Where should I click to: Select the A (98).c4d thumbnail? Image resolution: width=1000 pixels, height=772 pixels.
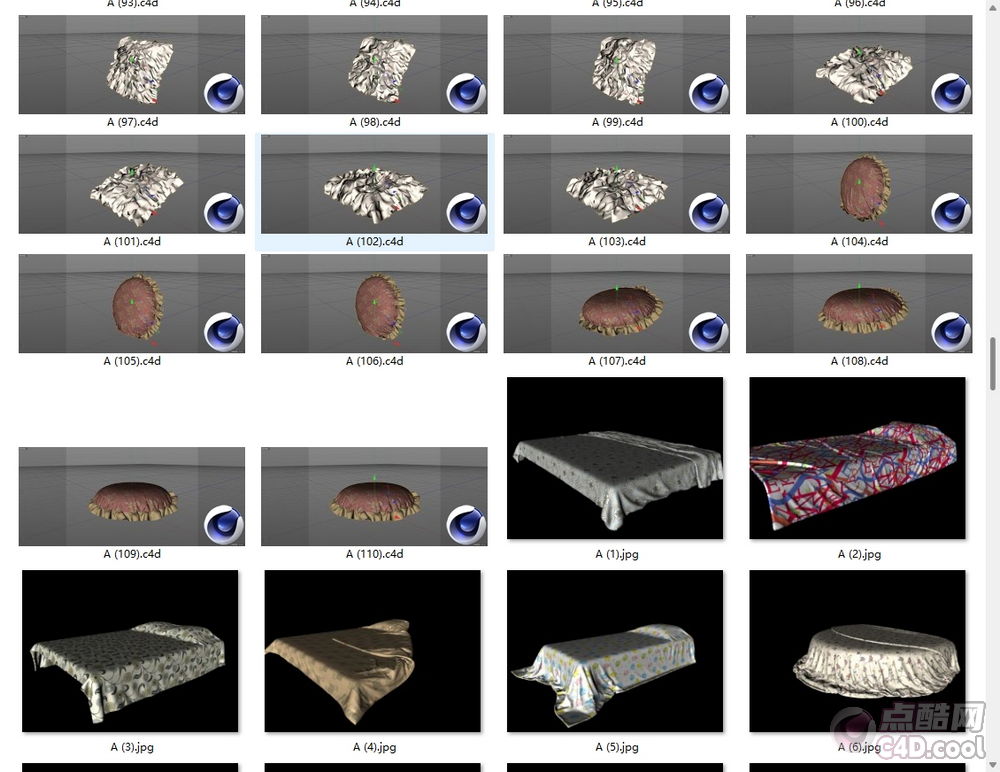click(374, 64)
